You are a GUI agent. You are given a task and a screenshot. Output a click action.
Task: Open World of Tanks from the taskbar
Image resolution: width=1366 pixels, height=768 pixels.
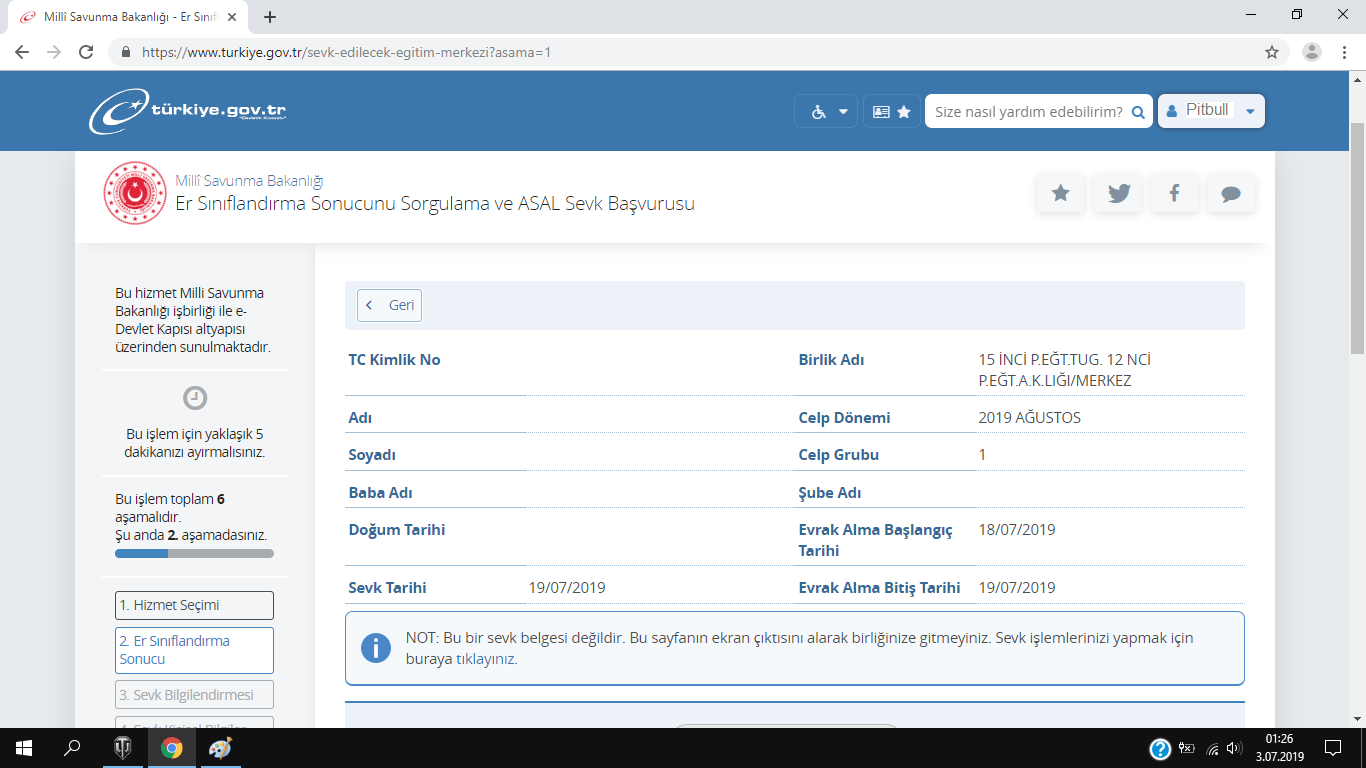(122, 748)
